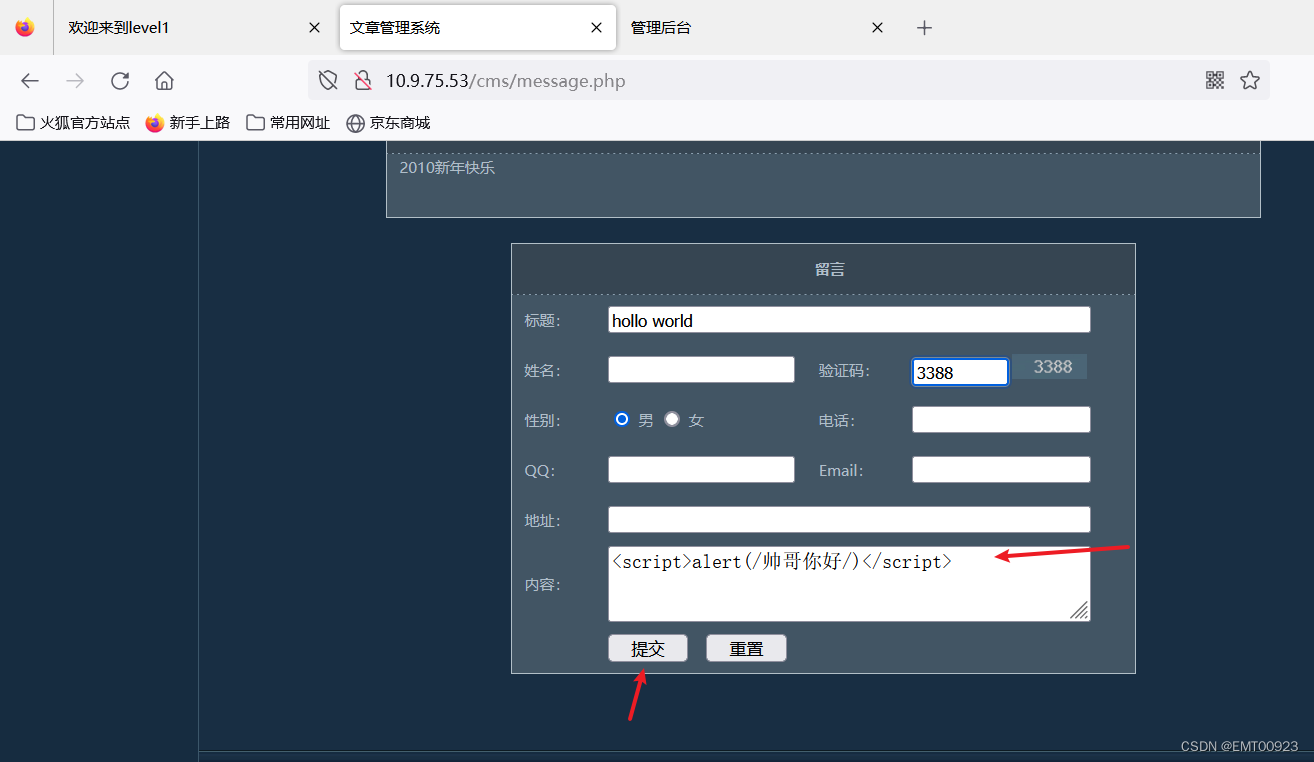Click the address bar URL
The height and width of the screenshot is (762, 1314).
(x=506, y=81)
